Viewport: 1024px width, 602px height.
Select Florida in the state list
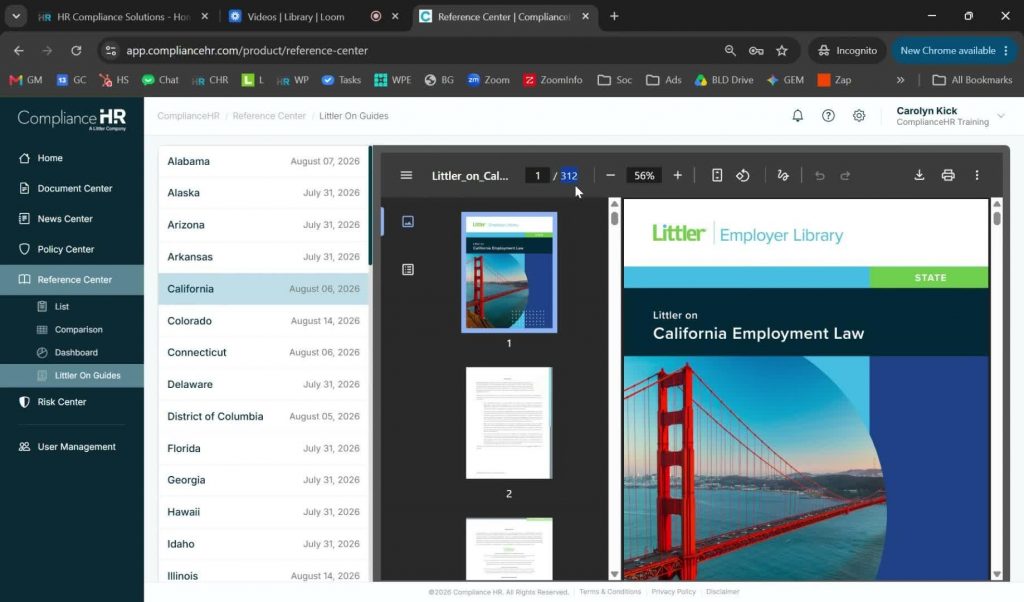263,448
